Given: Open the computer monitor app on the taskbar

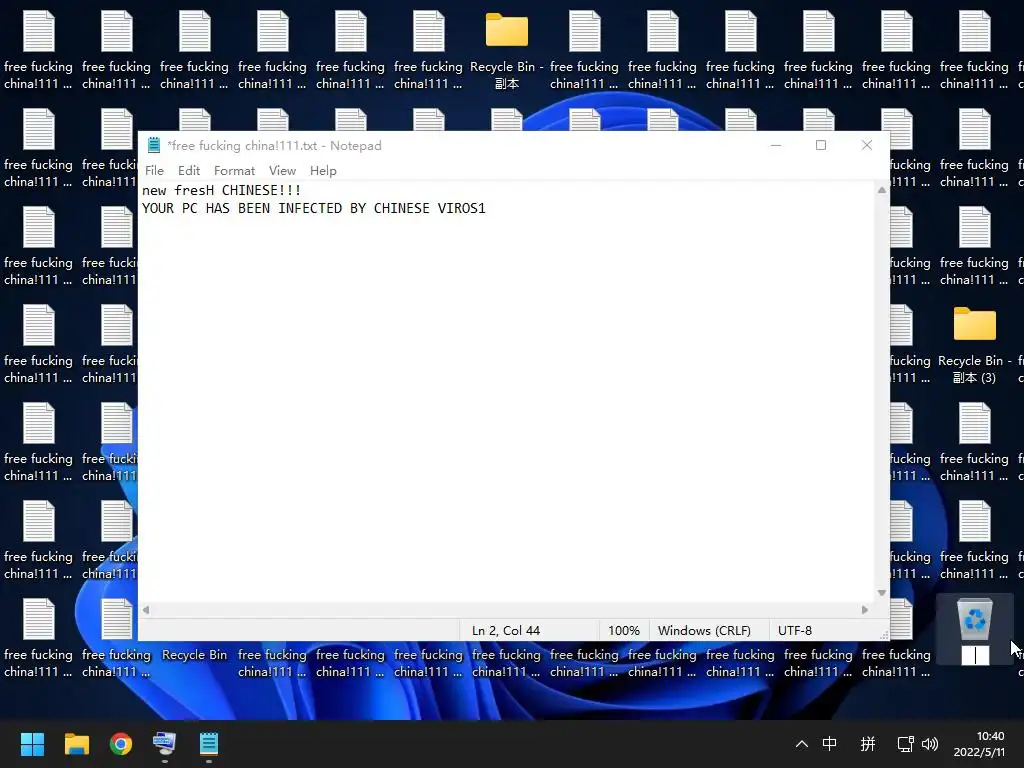Looking at the screenshot, I should pos(165,744).
